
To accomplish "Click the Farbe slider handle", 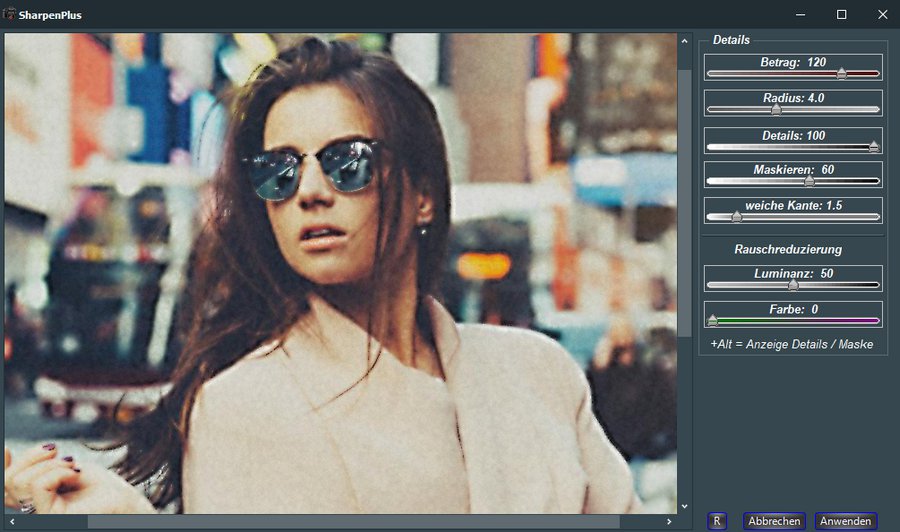I will pyautogui.click(x=712, y=321).
